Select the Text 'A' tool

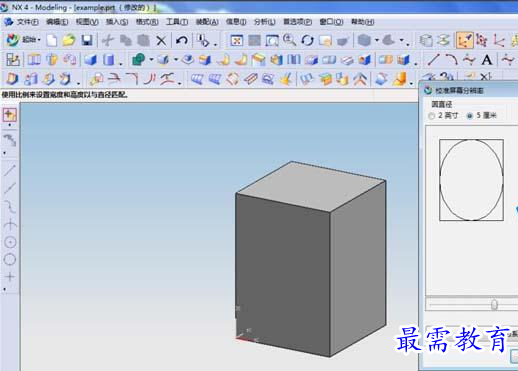coord(487,60)
